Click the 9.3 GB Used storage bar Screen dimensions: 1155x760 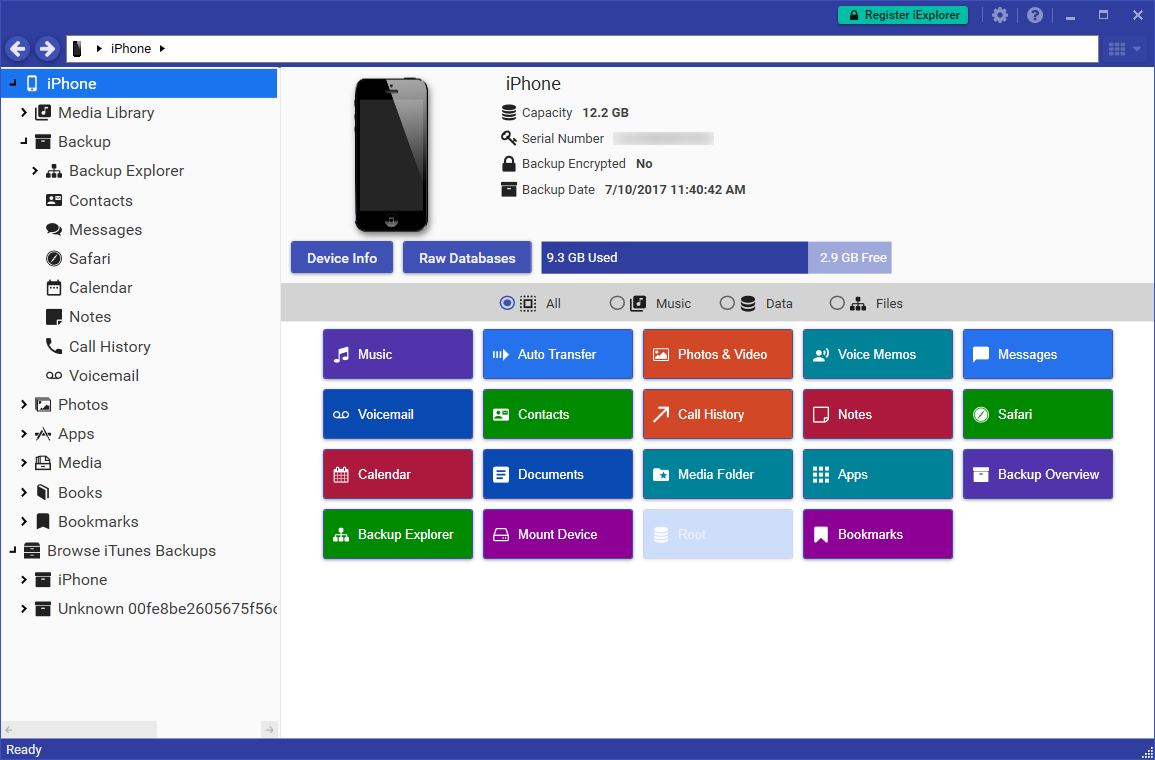pos(675,258)
